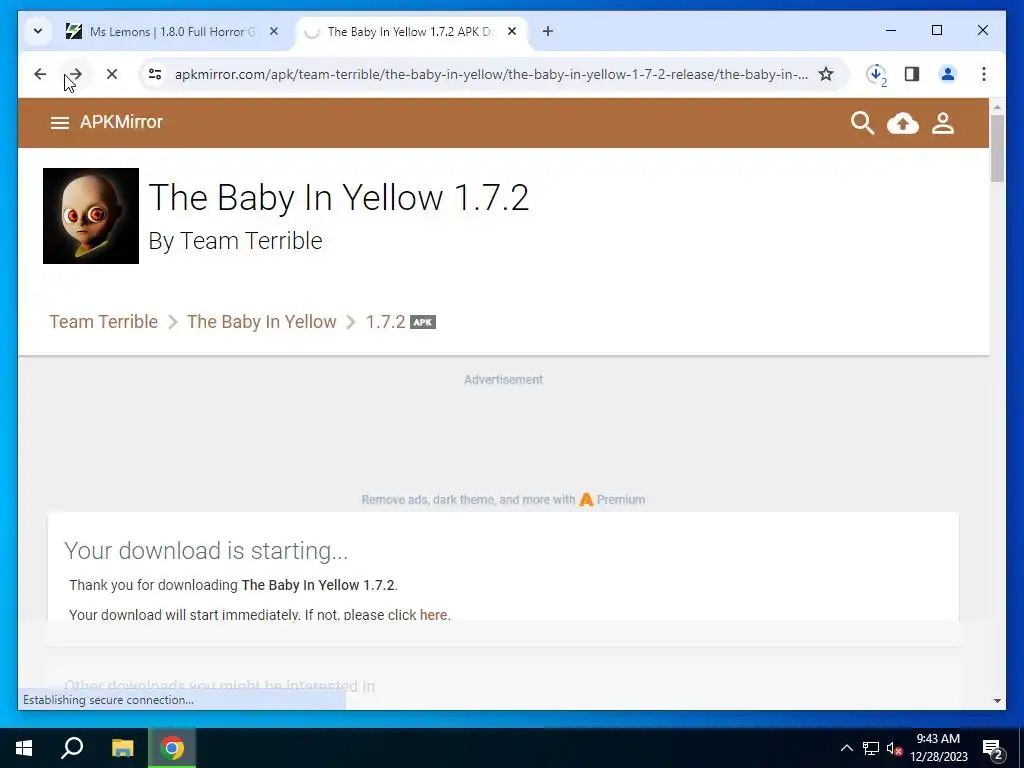Click the 1.7.2 breadcrumb entry
Viewport: 1024px width, 768px height.
(x=385, y=322)
